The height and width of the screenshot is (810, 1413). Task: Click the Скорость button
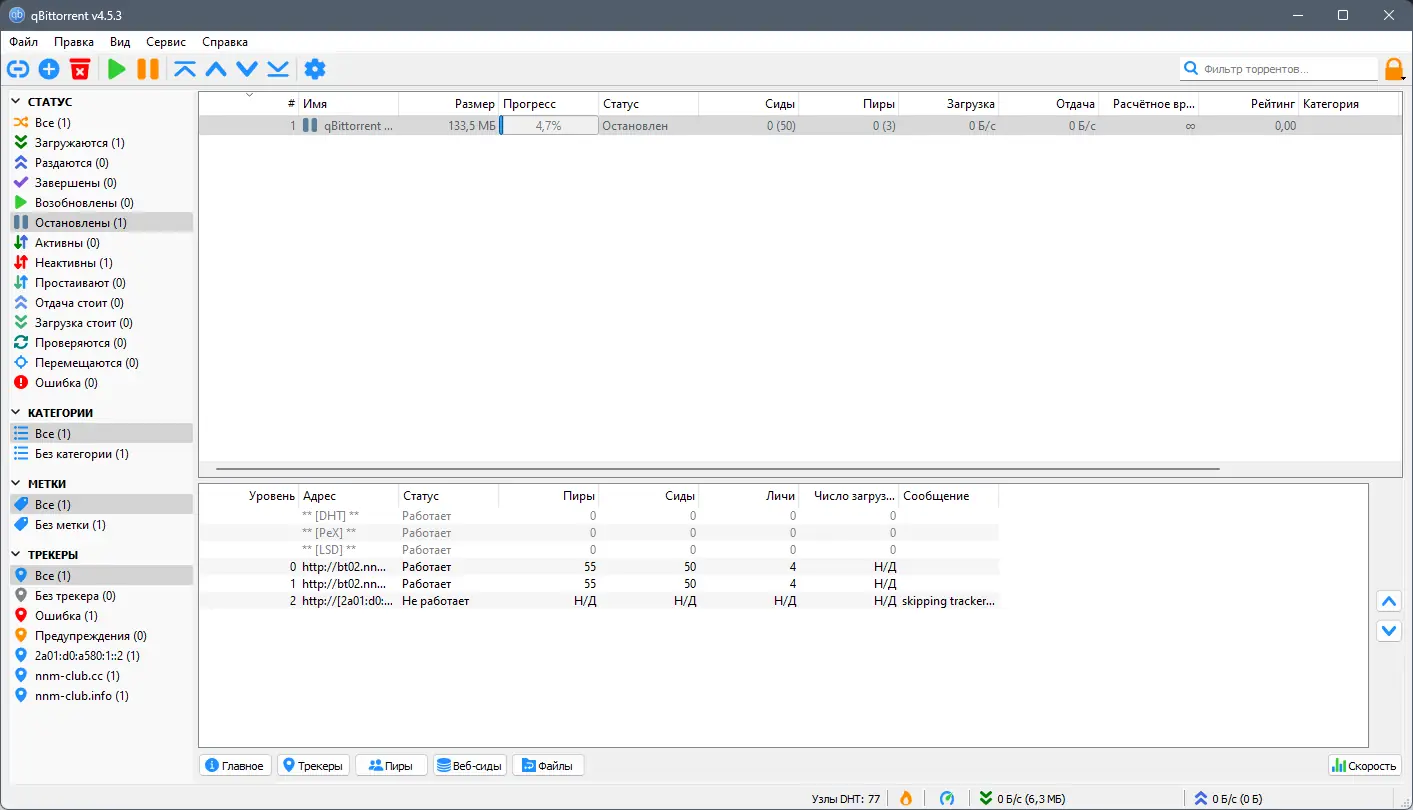1364,766
